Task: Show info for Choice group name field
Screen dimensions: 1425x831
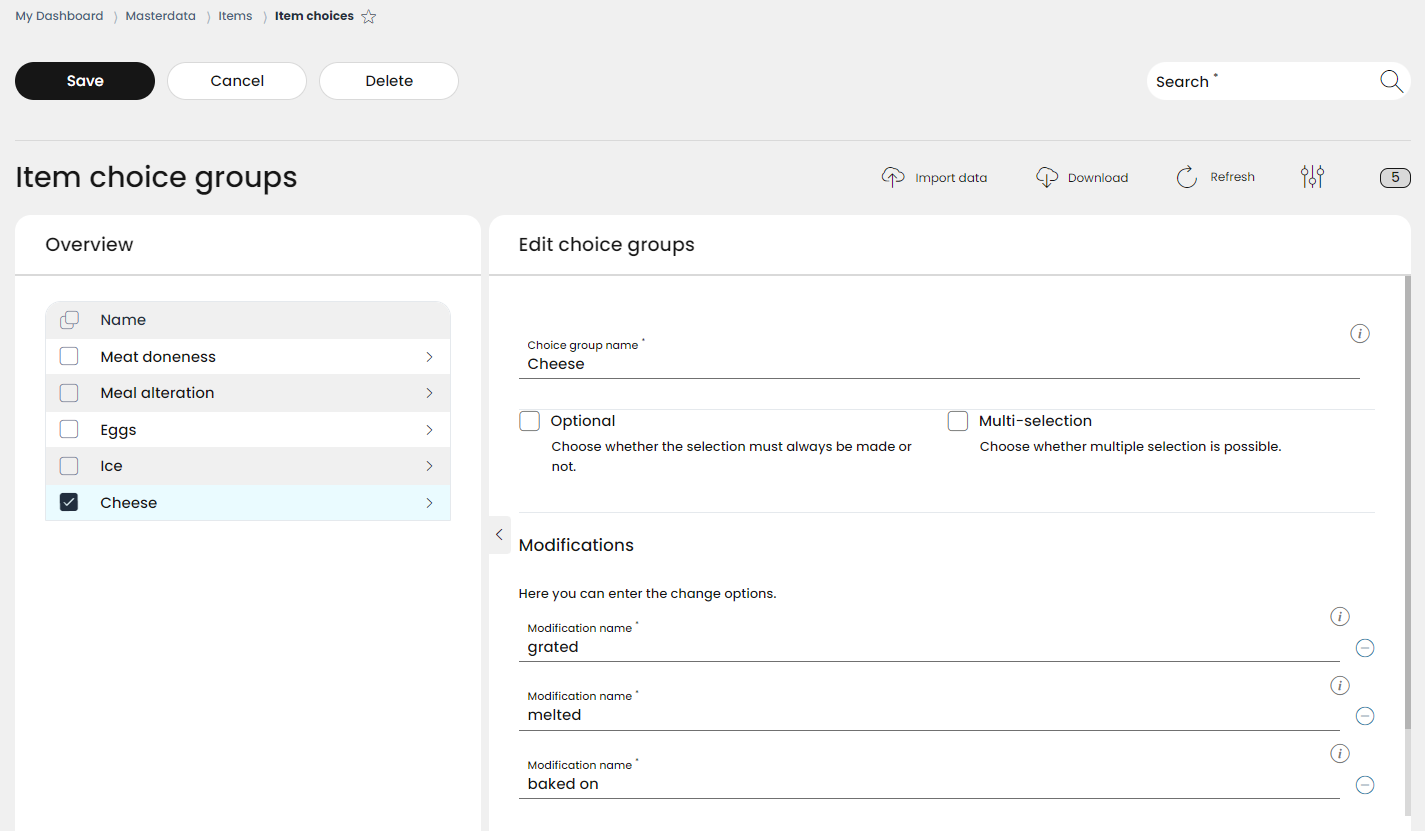Action: point(1359,333)
